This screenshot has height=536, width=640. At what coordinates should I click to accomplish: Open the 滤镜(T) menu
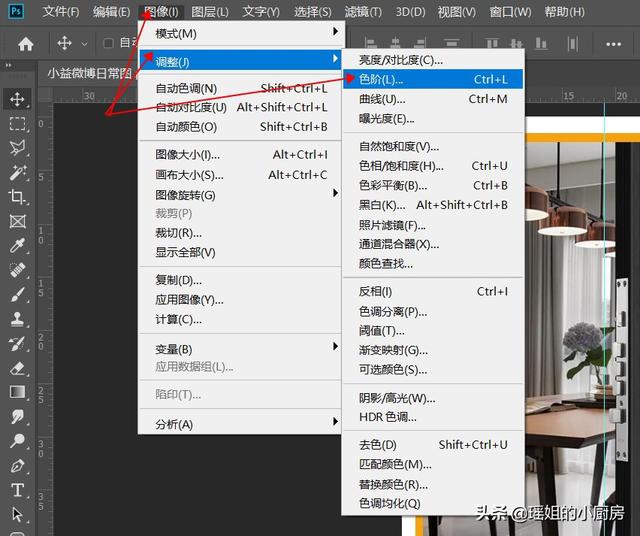pos(363,11)
